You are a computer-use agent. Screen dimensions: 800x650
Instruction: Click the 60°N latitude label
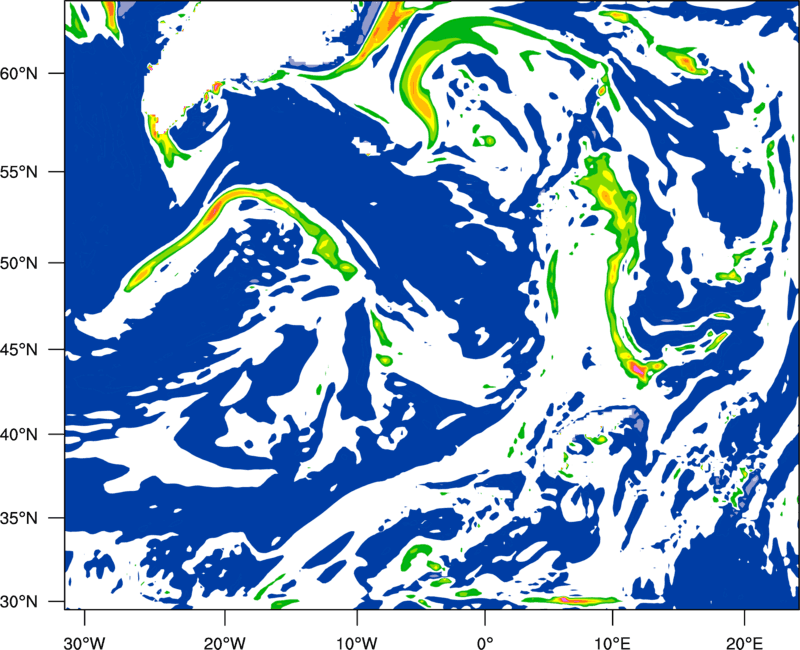click(x=19, y=73)
